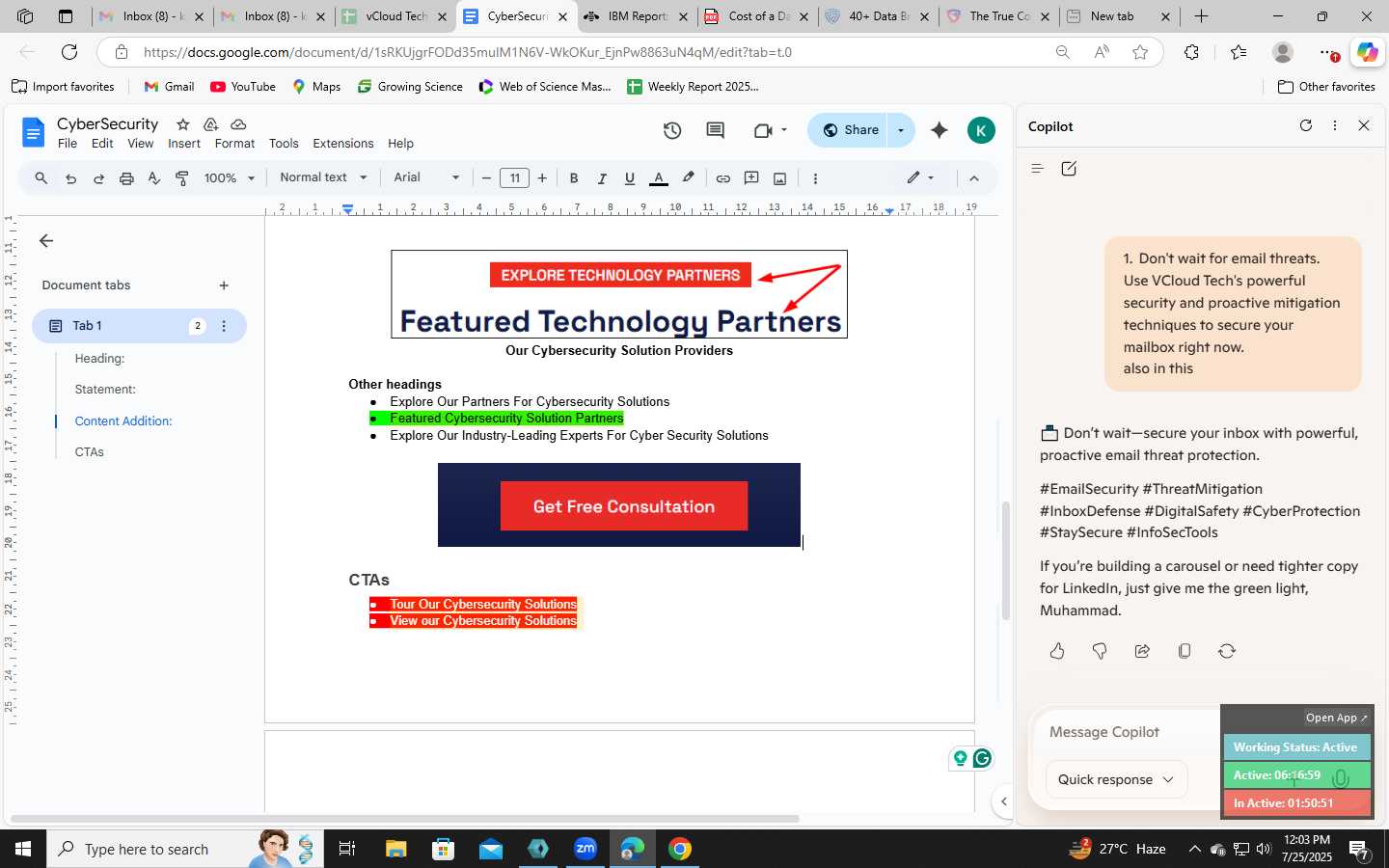Open Gemini sparkle icon in Docs
The width and height of the screenshot is (1389, 868).
pyautogui.click(x=939, y=130)
